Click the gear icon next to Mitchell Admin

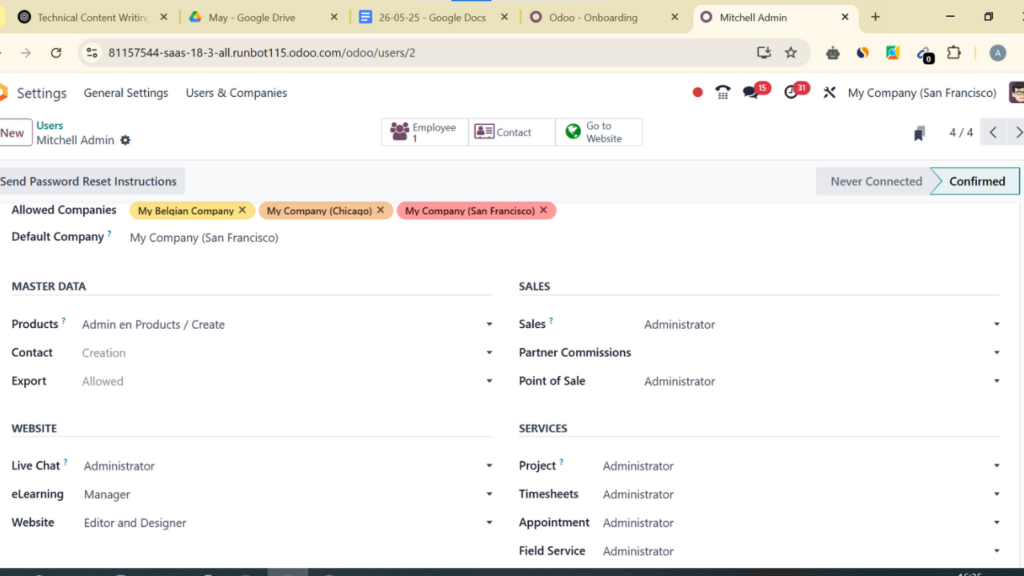(125, 140)
